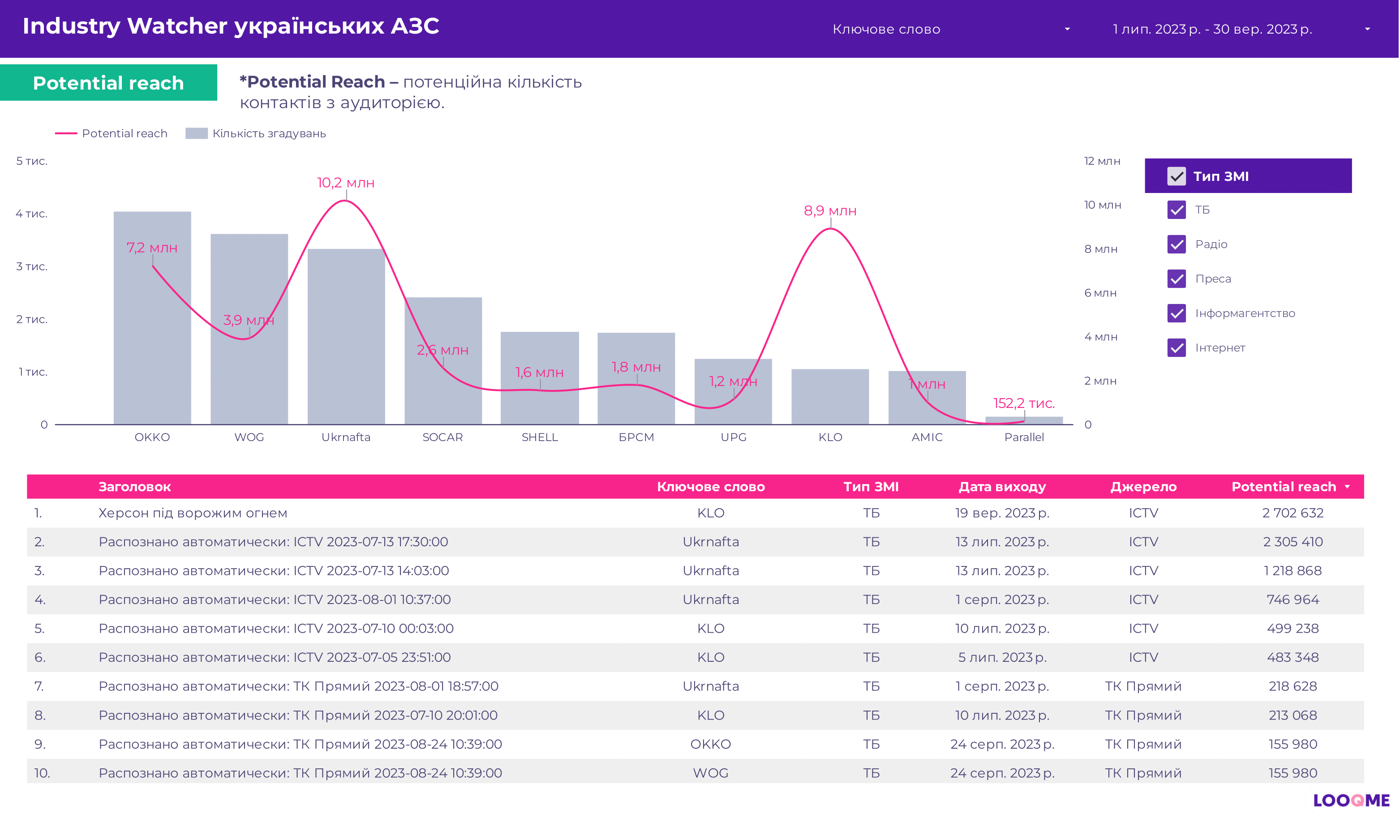Uncheck the ТБ media type checkbox

[x=1177, y=210]
